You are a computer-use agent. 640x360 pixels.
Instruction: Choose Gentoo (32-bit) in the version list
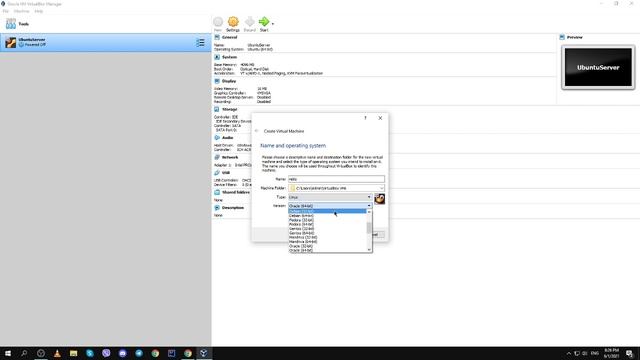(328, 229)
